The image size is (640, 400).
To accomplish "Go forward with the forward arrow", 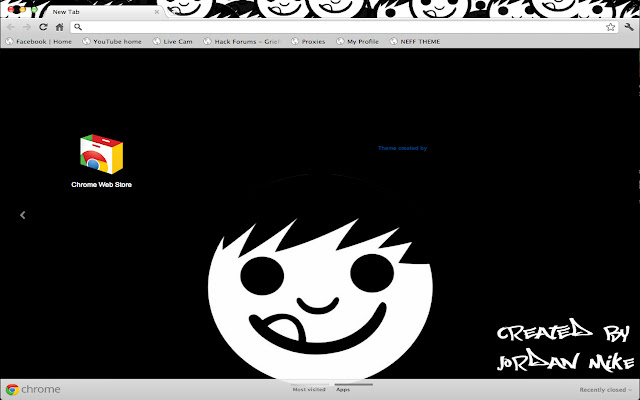I will coord(27,27).
